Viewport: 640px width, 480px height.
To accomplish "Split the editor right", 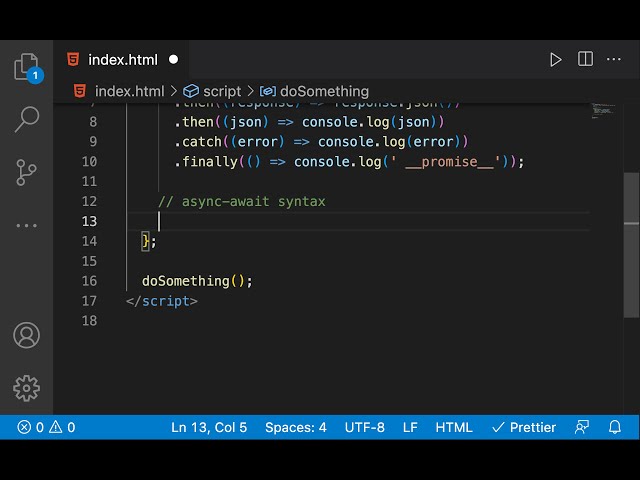I will coord(585,59).
